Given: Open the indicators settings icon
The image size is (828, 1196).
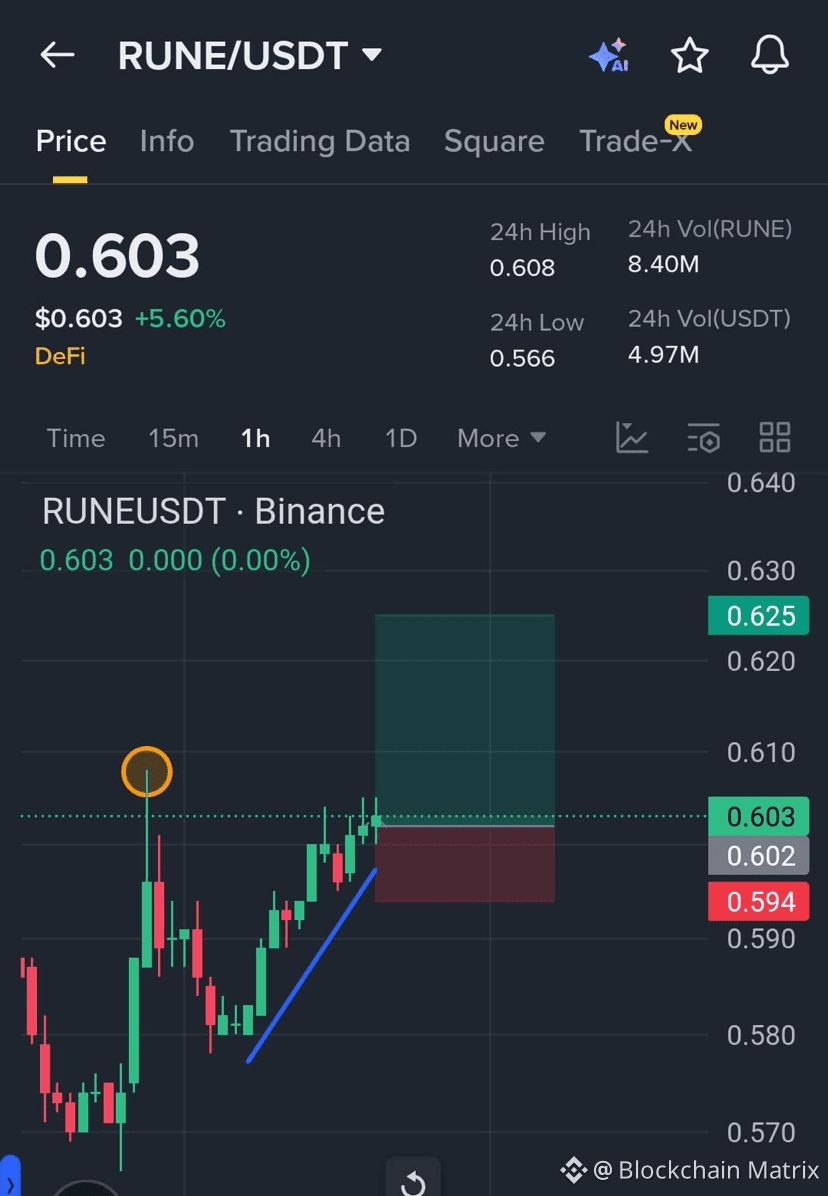Looking at the screenshot, I should tap(703, 438).
